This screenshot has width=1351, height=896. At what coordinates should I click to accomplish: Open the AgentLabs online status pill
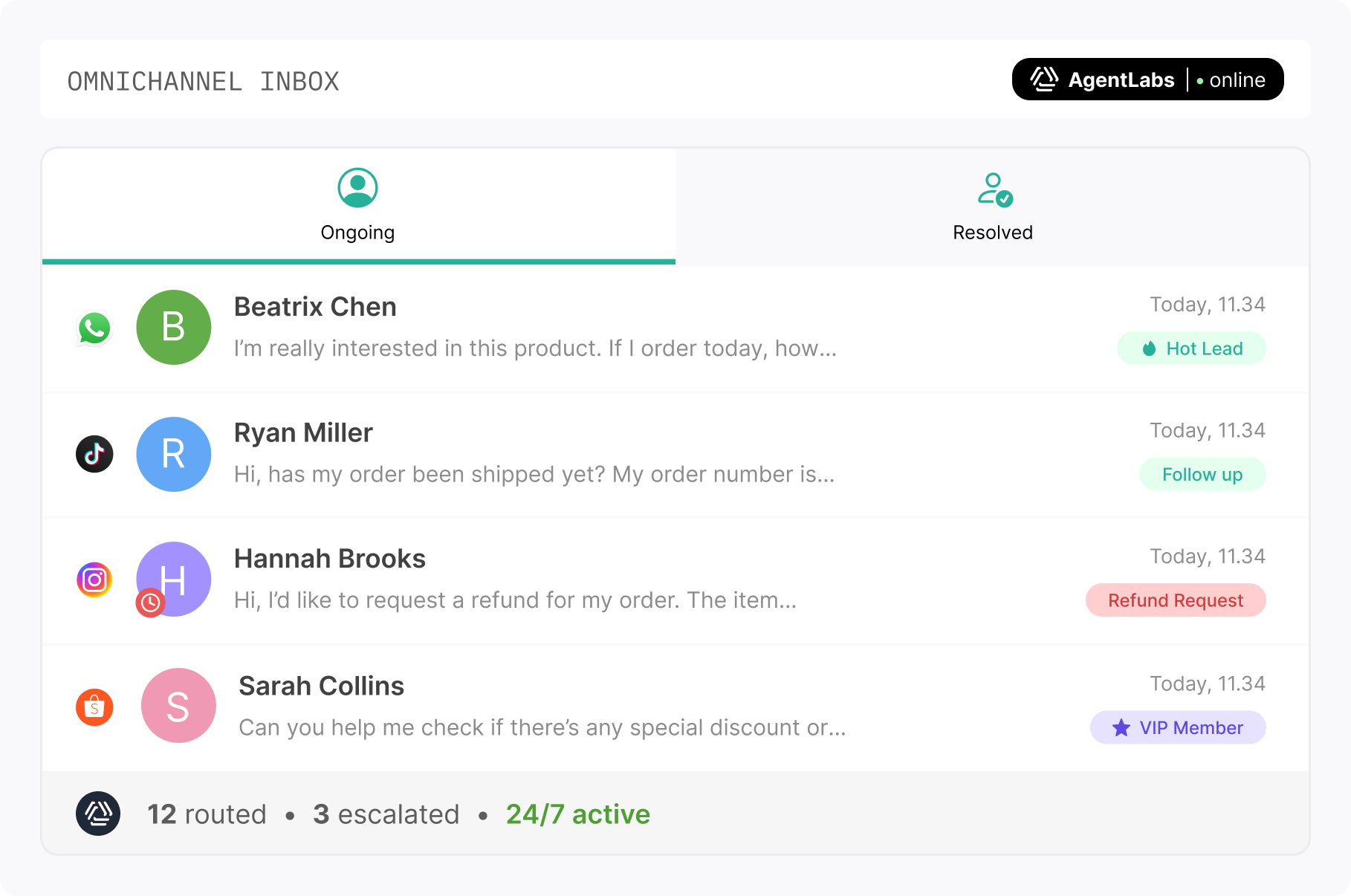click(x=1147, y=79)
